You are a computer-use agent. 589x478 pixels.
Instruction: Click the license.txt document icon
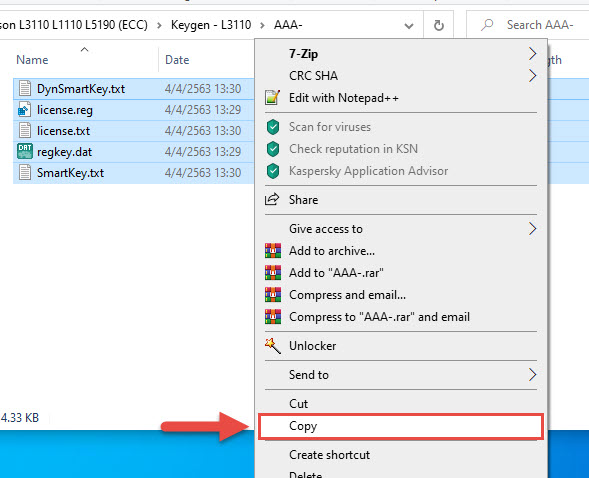25,131
